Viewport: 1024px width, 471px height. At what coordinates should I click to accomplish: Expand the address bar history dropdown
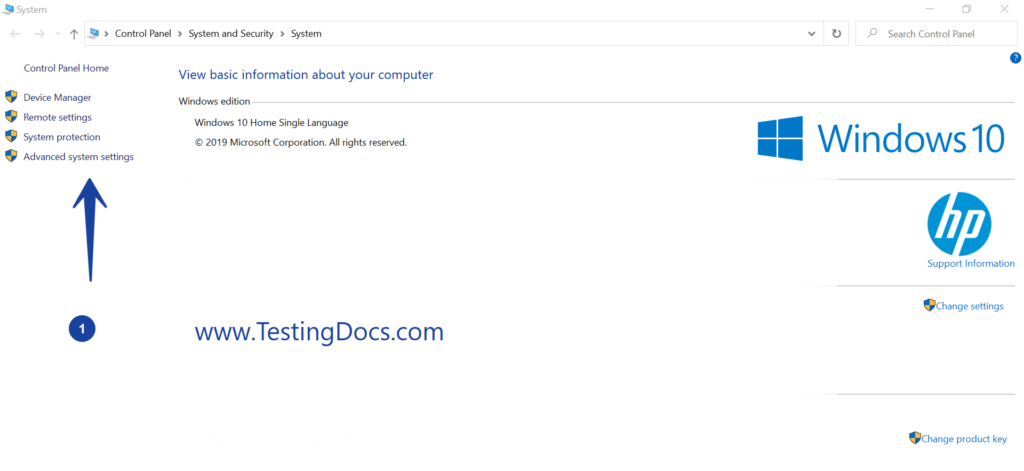(x=812, y=34)
